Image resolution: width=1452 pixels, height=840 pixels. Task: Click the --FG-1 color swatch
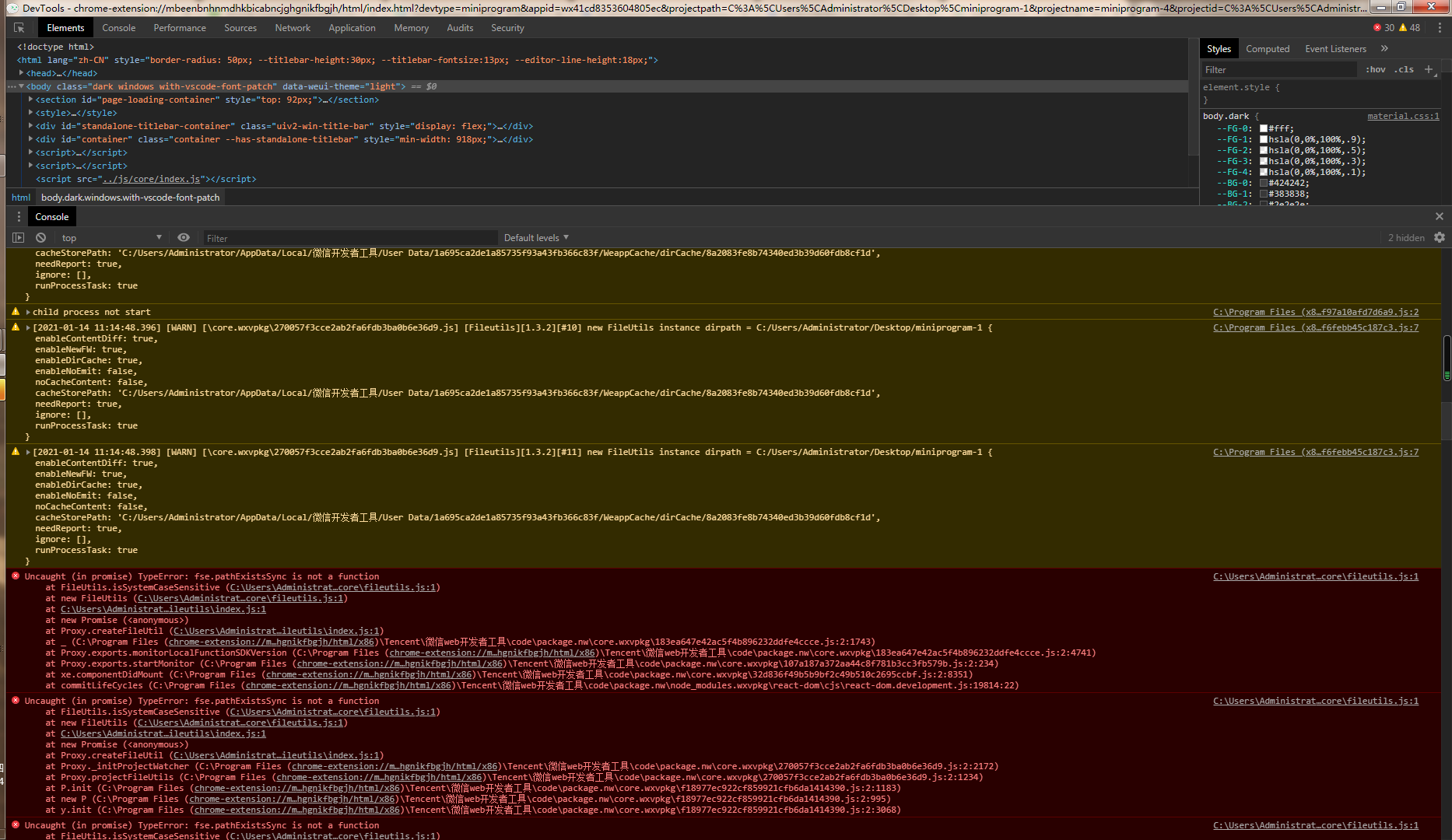[x=1264, y=140]
